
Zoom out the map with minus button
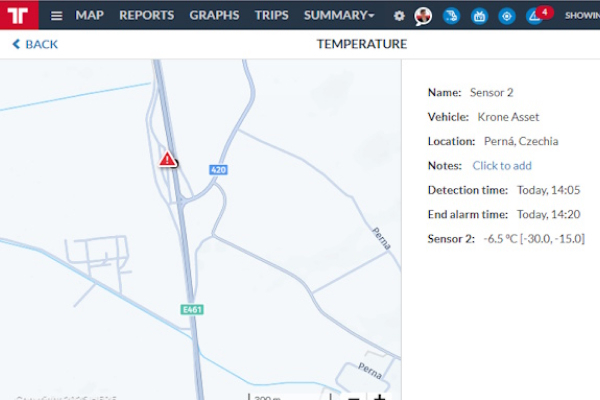click(354, 397)
